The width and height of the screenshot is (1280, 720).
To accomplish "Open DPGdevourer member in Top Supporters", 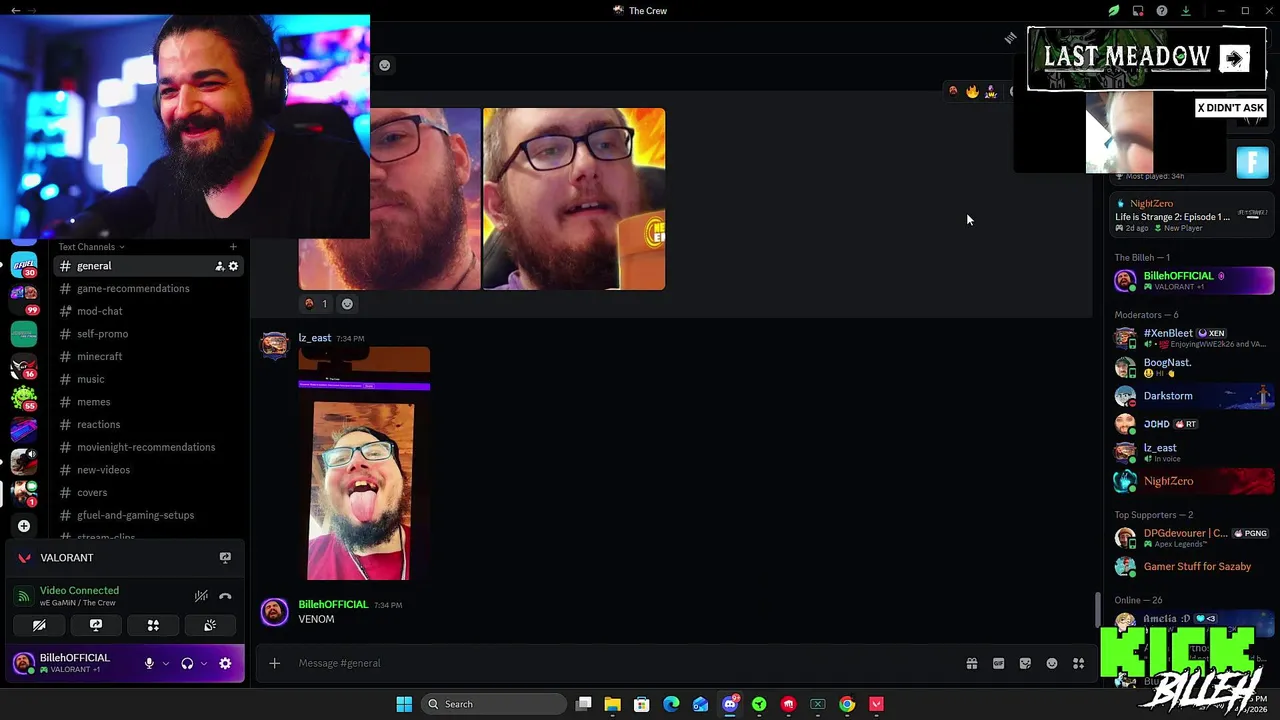I will click(x=1194, y=538).
